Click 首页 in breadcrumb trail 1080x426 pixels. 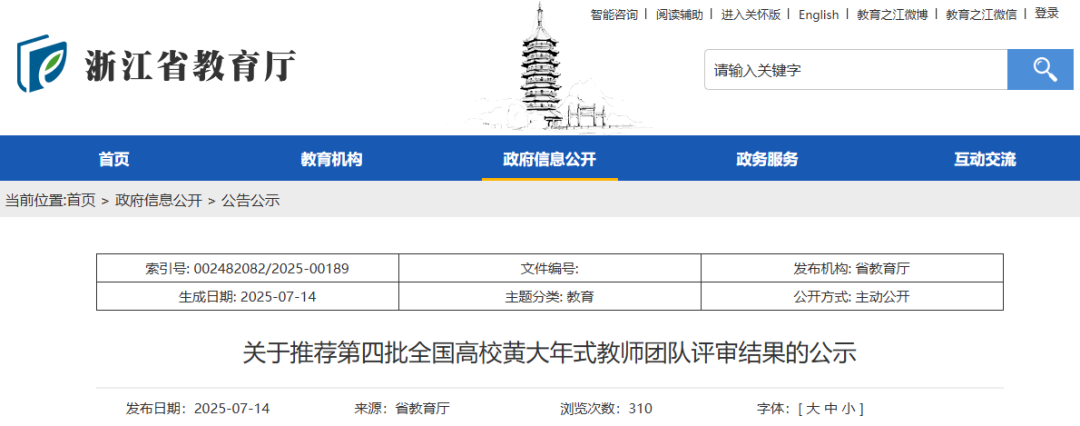pos(81,201)
